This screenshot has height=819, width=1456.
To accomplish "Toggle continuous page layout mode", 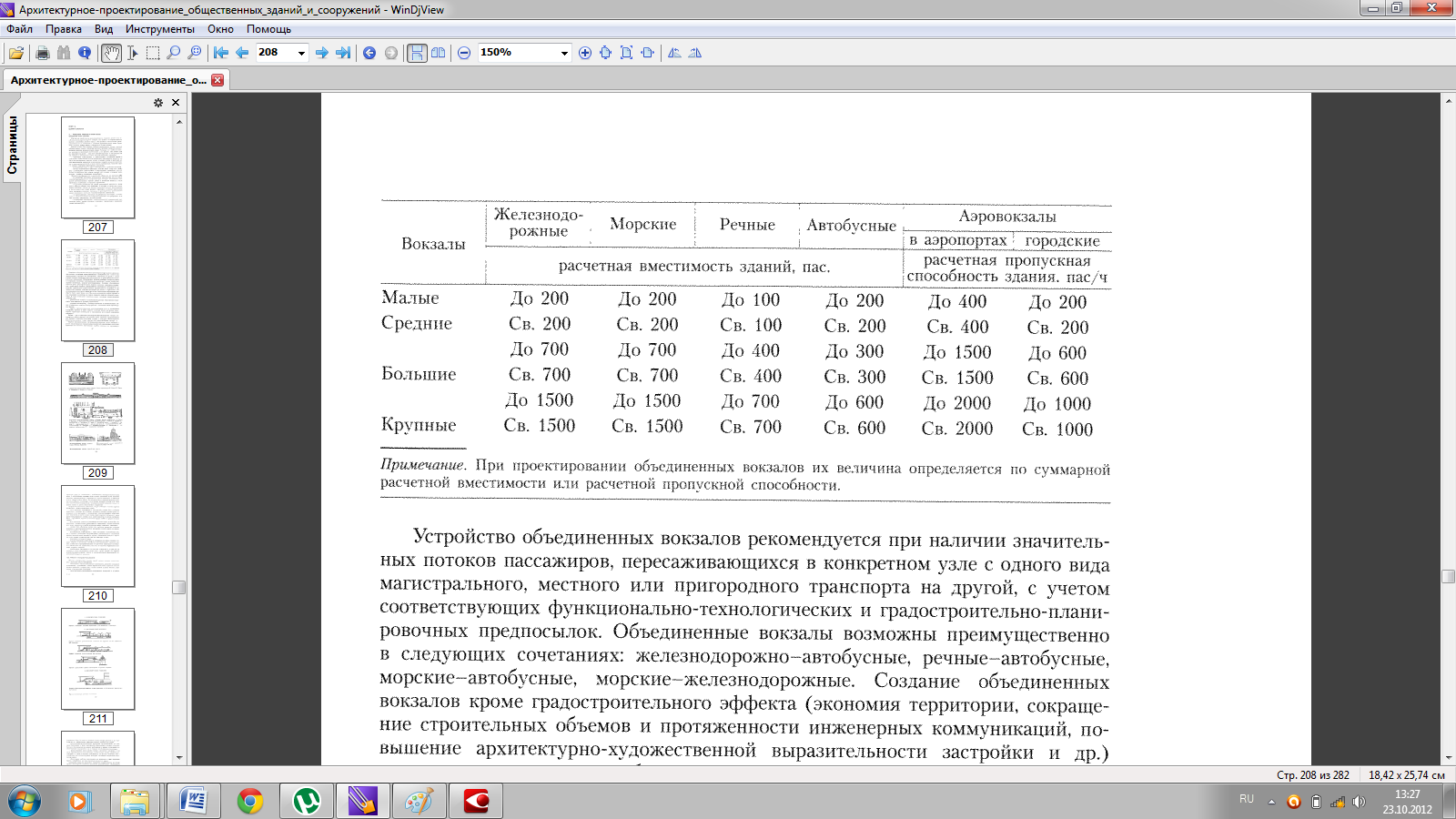I will pos(417,53).
